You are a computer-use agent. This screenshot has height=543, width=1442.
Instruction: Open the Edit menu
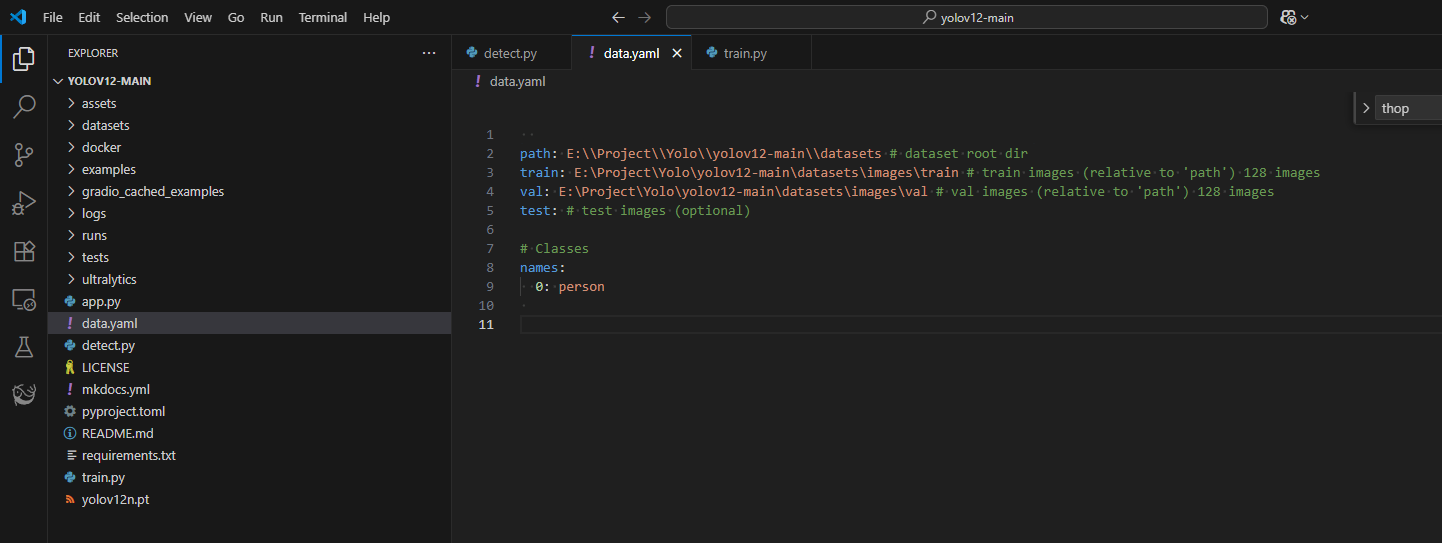click(89, 17)
